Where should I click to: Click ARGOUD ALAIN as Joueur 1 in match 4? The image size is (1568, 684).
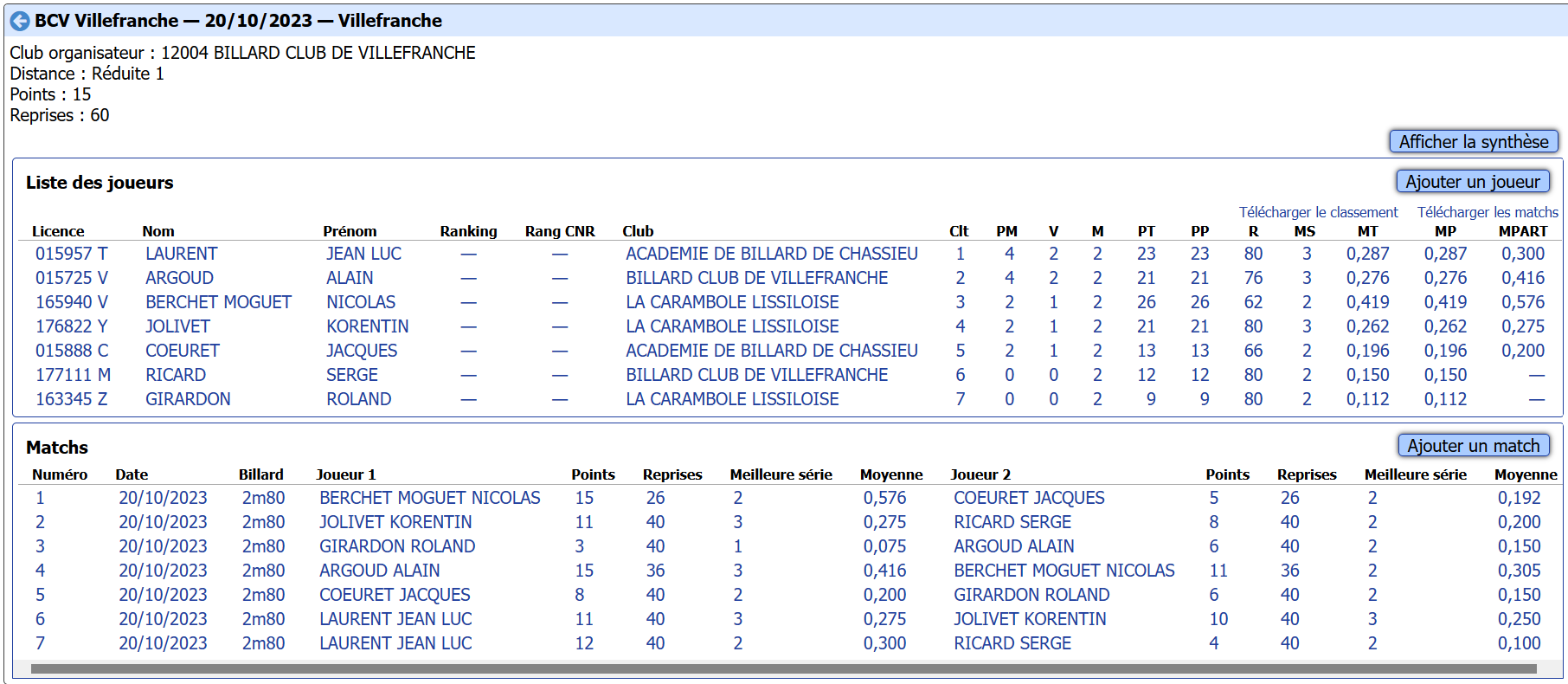380,571
